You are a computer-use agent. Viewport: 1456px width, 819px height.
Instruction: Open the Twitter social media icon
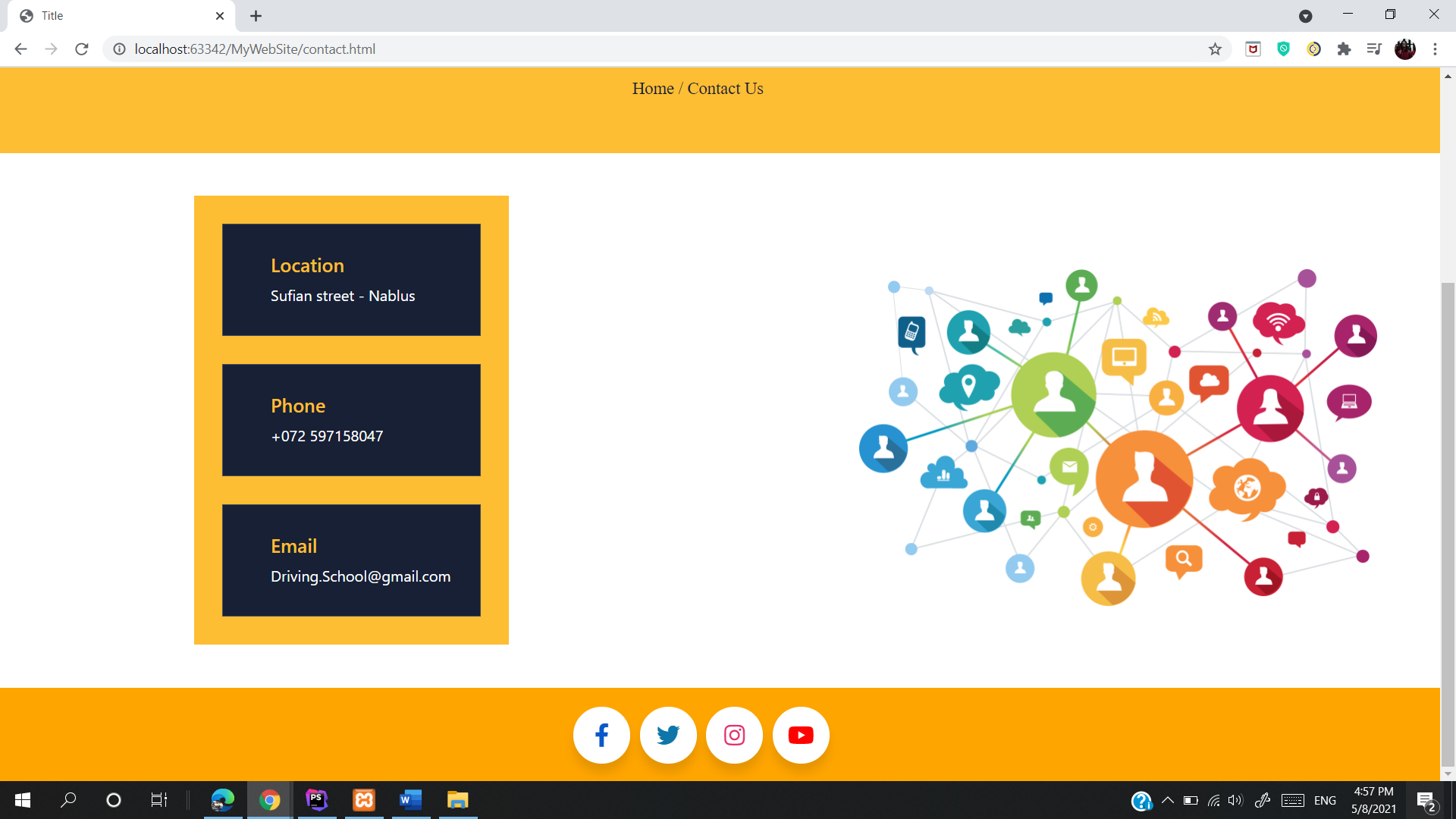click(668, 735)
